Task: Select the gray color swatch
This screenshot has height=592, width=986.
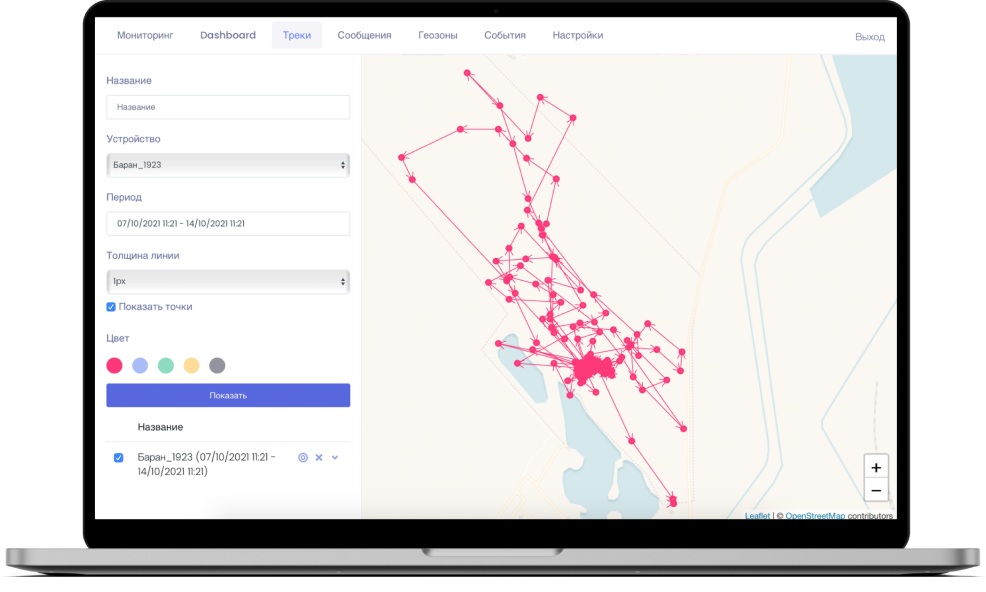Action: pyautogui.click(x=217, y=366)
